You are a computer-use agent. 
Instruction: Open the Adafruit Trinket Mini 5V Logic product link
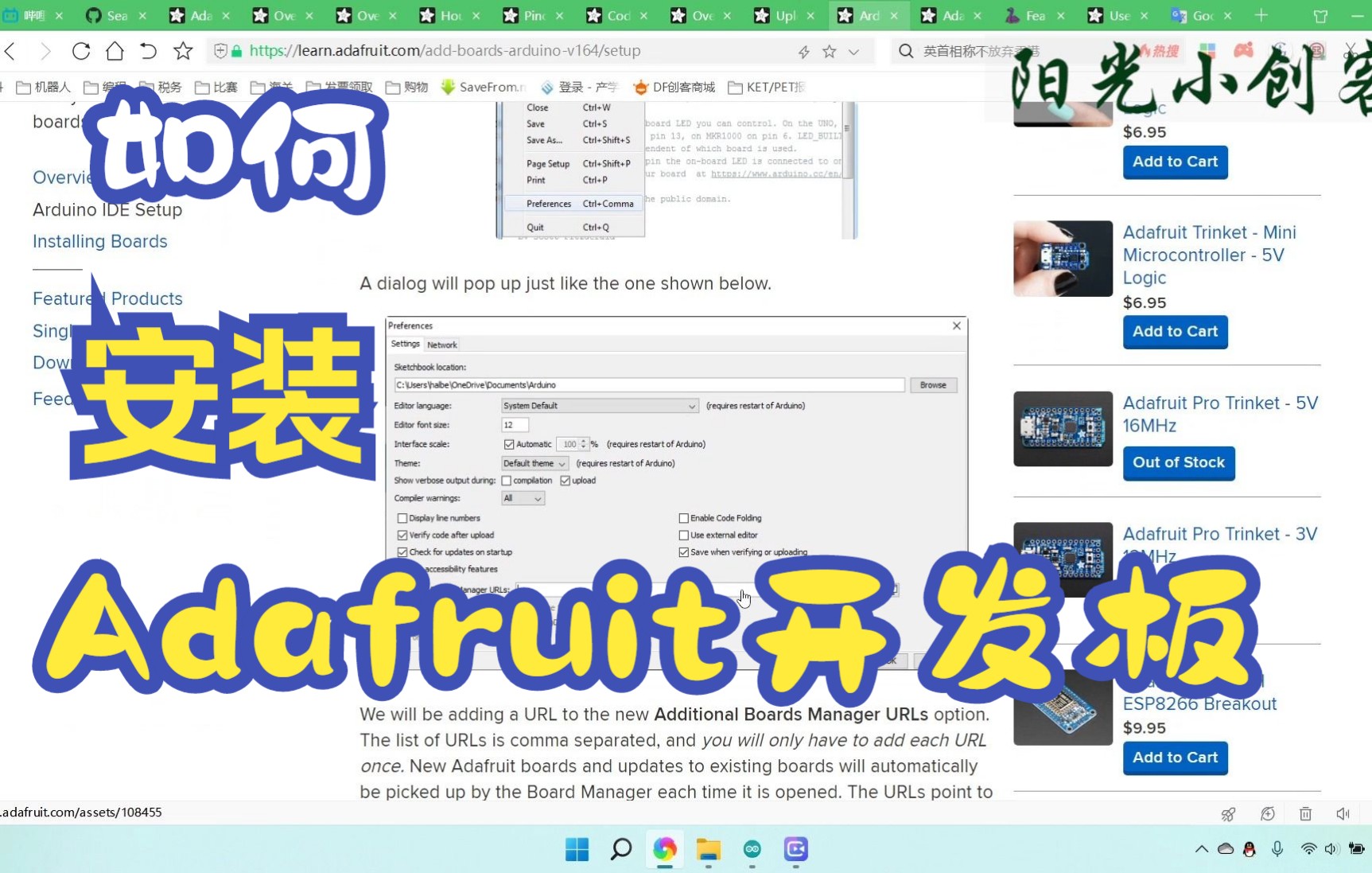pyautogui.click(x=1209, y=255)
